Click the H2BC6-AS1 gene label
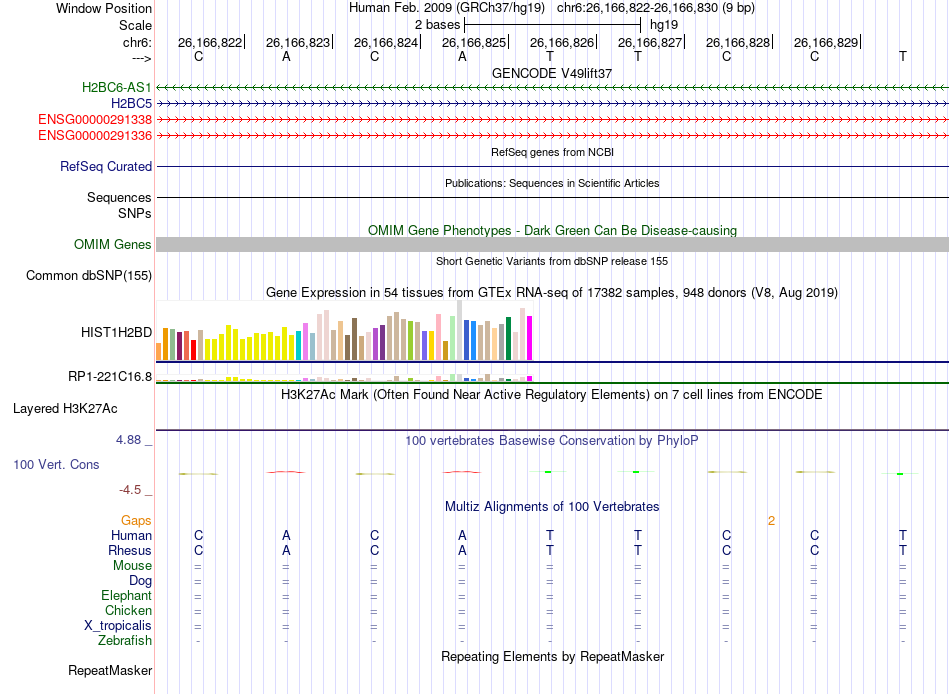The width and height of the screenshot is (950, 694). point(116,87)
